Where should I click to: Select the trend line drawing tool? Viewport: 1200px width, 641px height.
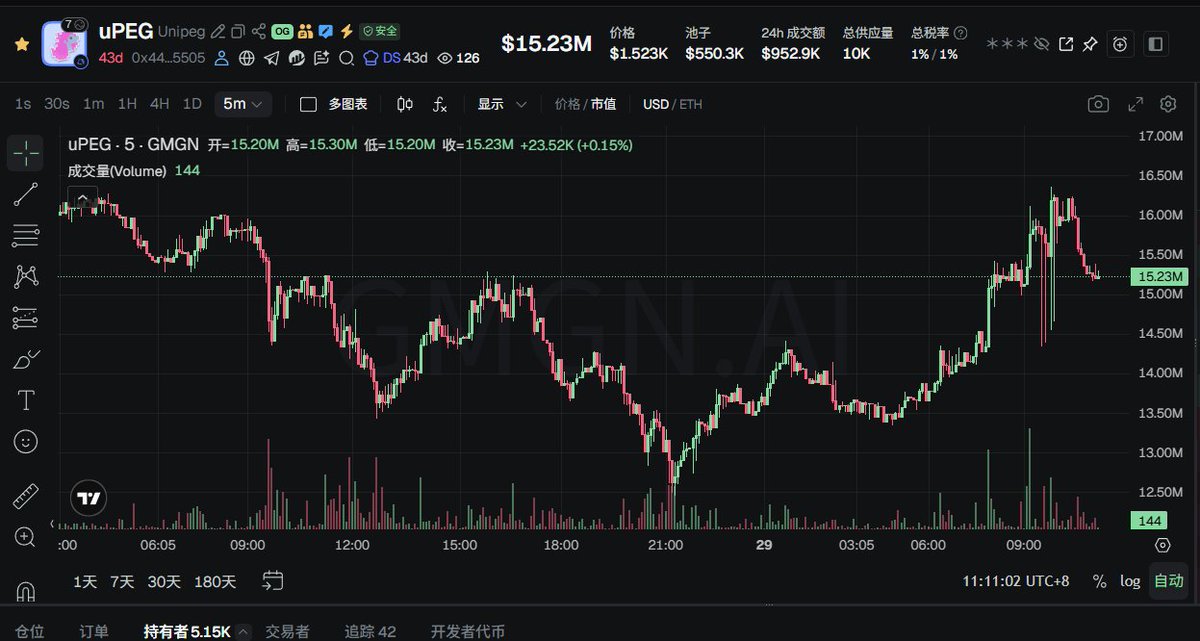(x=26, y=194)
